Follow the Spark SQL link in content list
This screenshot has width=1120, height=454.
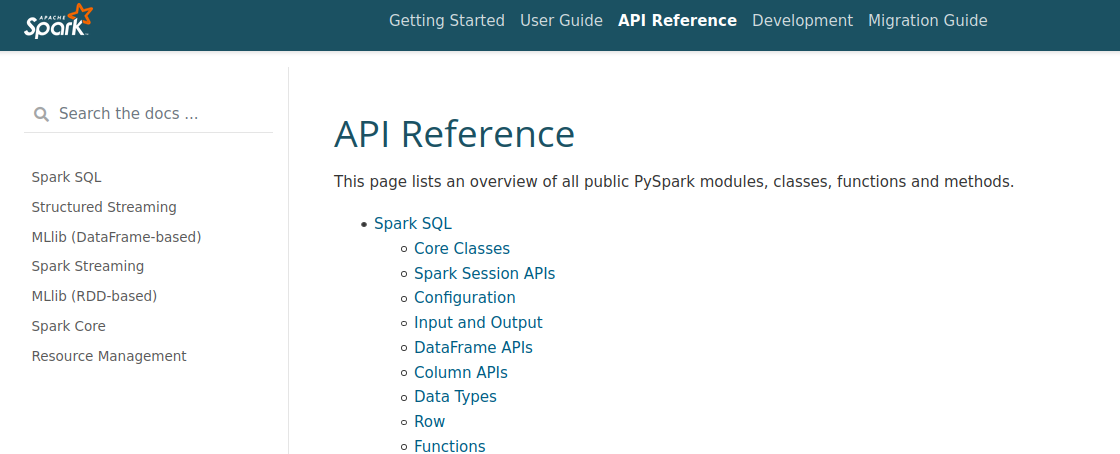point(413,223)
